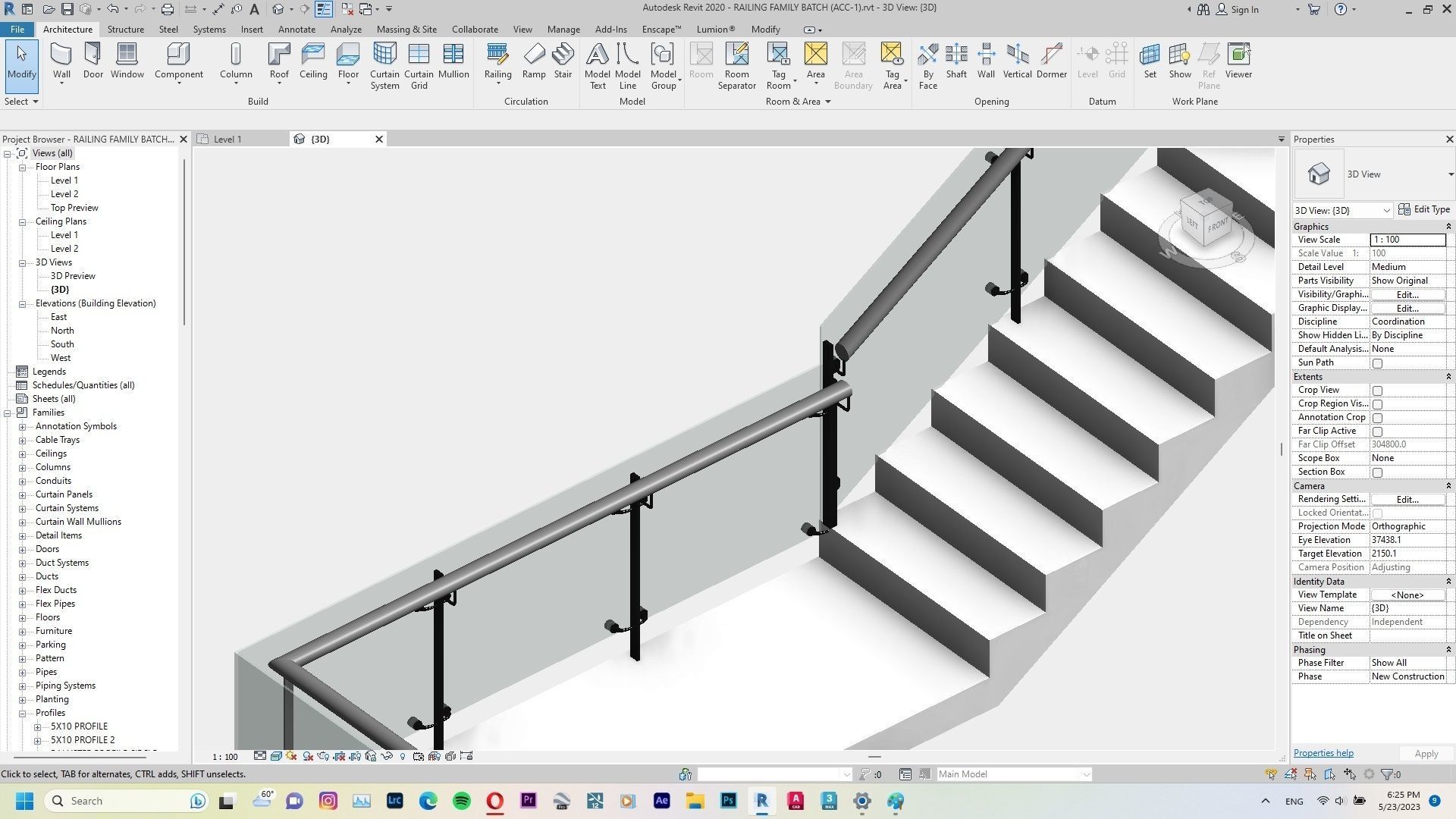The height and width of the screenshot is (819, 1456).
Task: Open the Phase dropdown in Properties
Action: coord(1409,676)
